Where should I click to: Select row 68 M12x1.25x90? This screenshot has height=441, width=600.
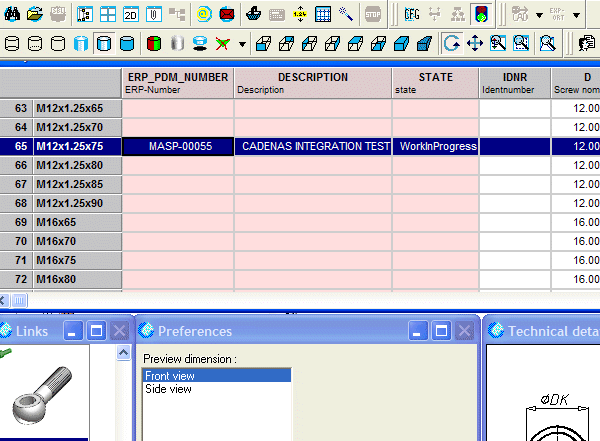tap(61, 203)
